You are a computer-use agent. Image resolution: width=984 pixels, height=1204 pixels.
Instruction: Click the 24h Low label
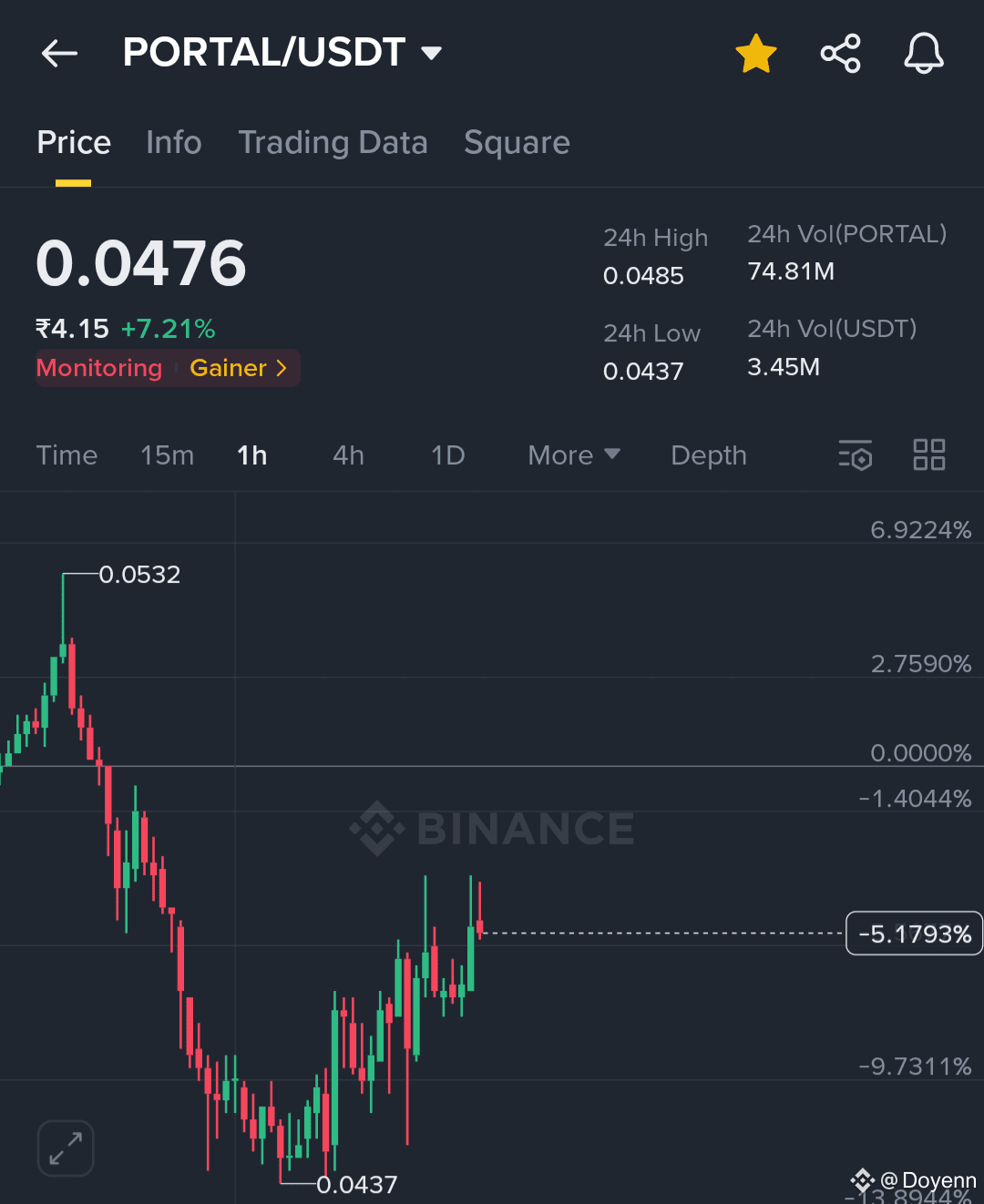[652, 333]
